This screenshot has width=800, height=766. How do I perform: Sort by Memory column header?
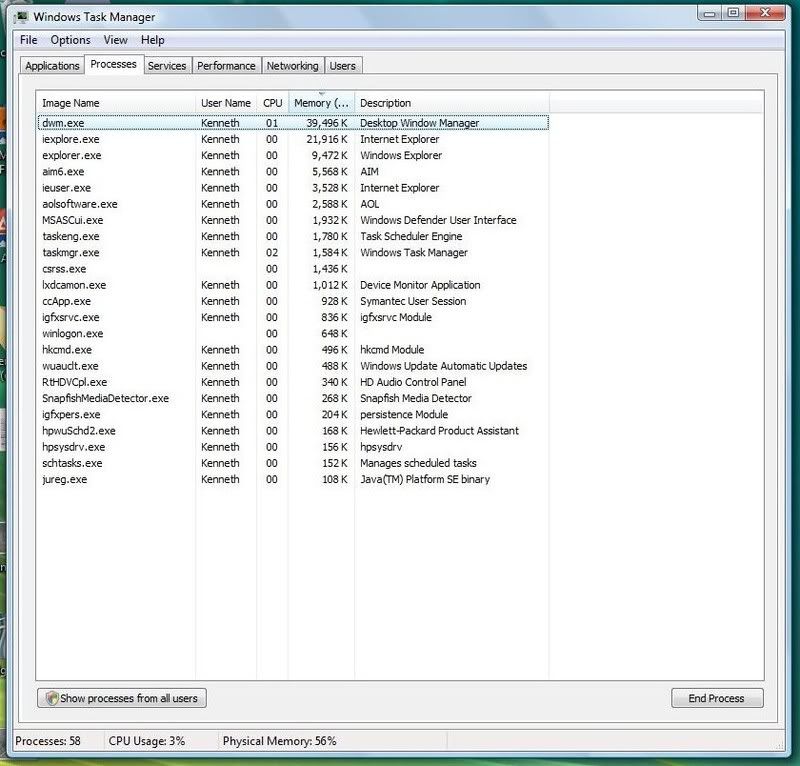click(321, 103)
